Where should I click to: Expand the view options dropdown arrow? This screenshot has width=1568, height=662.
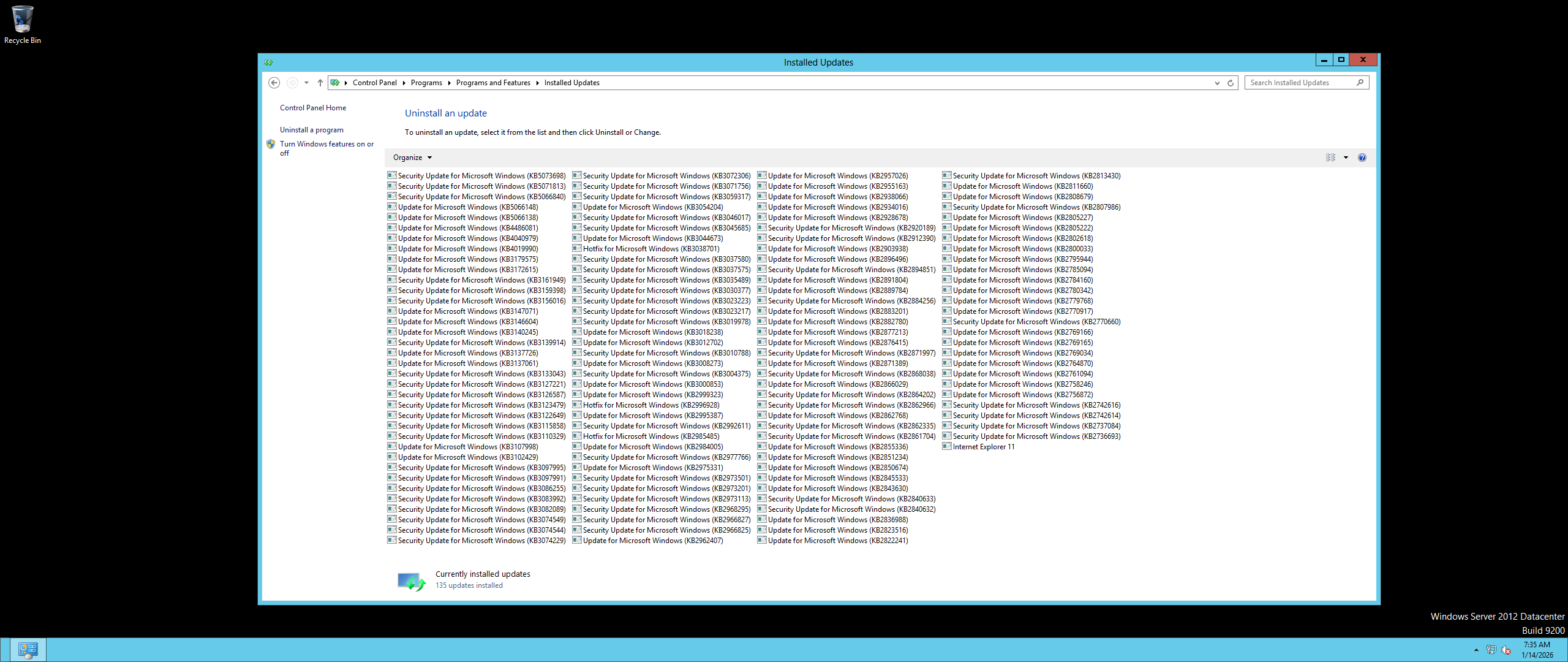click(x=1346, y=158)
